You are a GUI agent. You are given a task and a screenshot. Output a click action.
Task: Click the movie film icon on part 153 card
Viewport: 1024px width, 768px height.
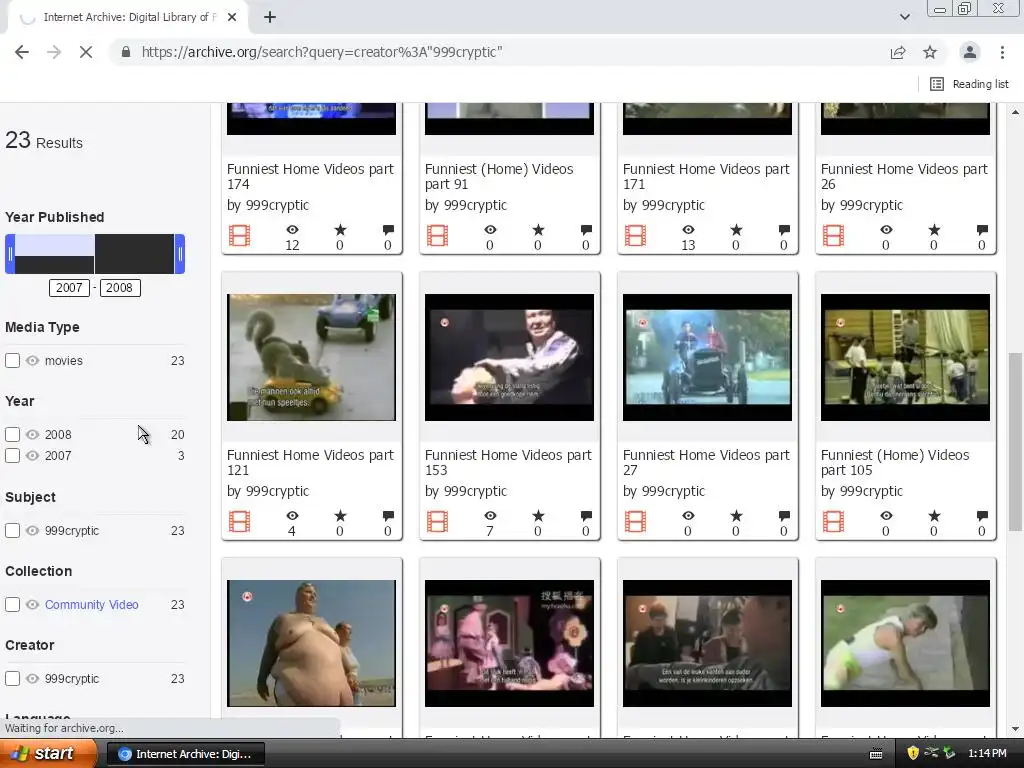coord(438,521)
